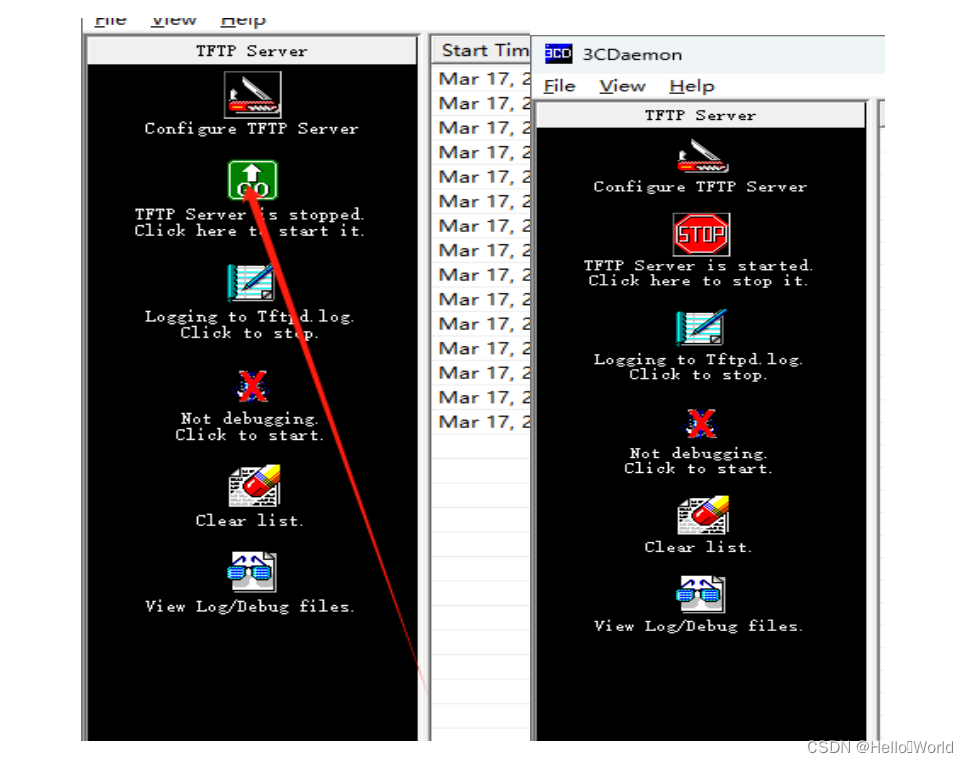This screenshot has width=969, height=763.
Task: Click Not debugging X icon, right 3CDaemon window
Action: click(x=701, y=423)
